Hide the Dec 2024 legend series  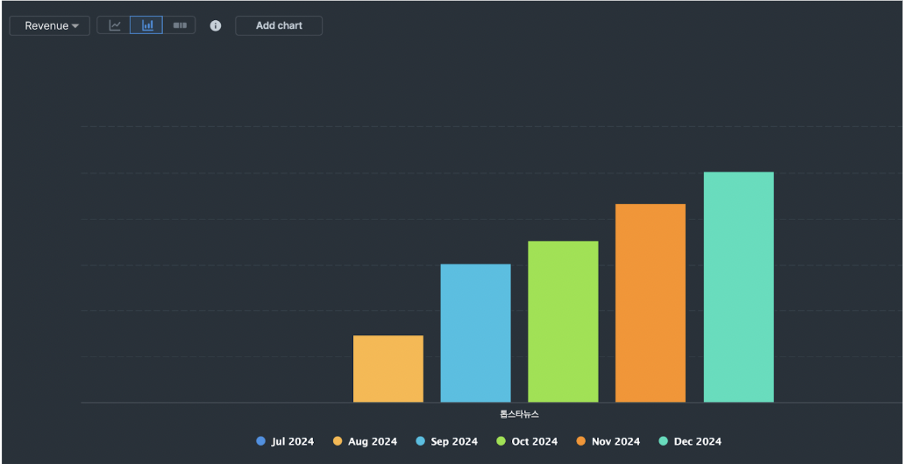point(690,441)
